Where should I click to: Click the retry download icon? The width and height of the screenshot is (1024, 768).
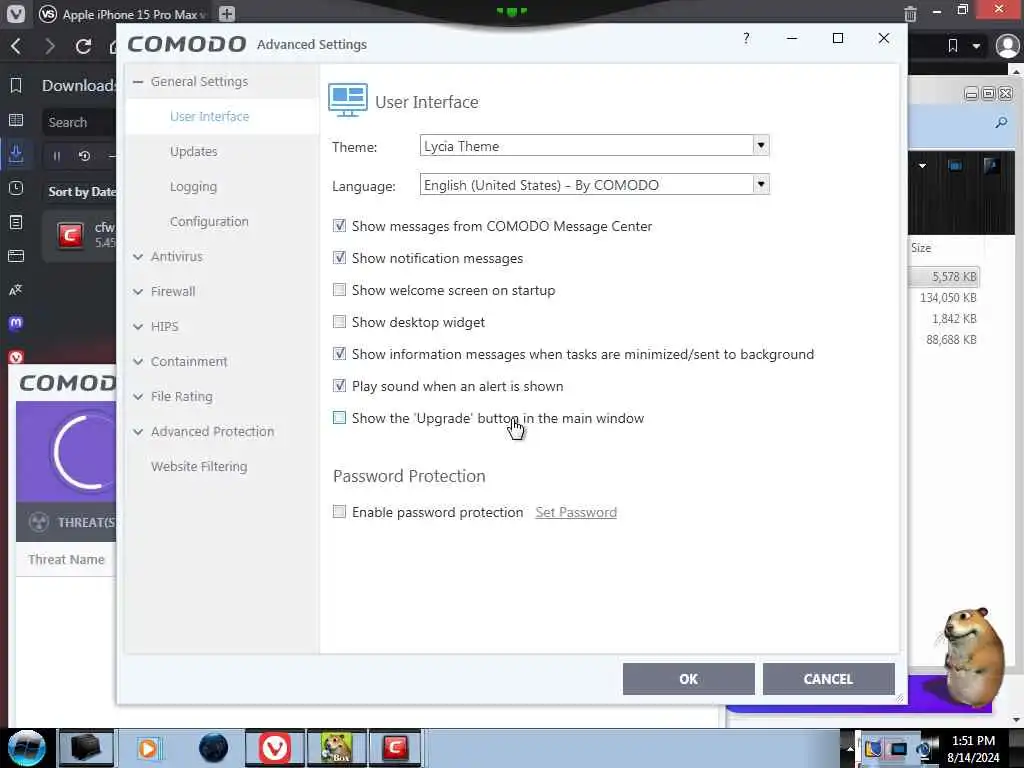pyautogui.click(x=84, y=156)
